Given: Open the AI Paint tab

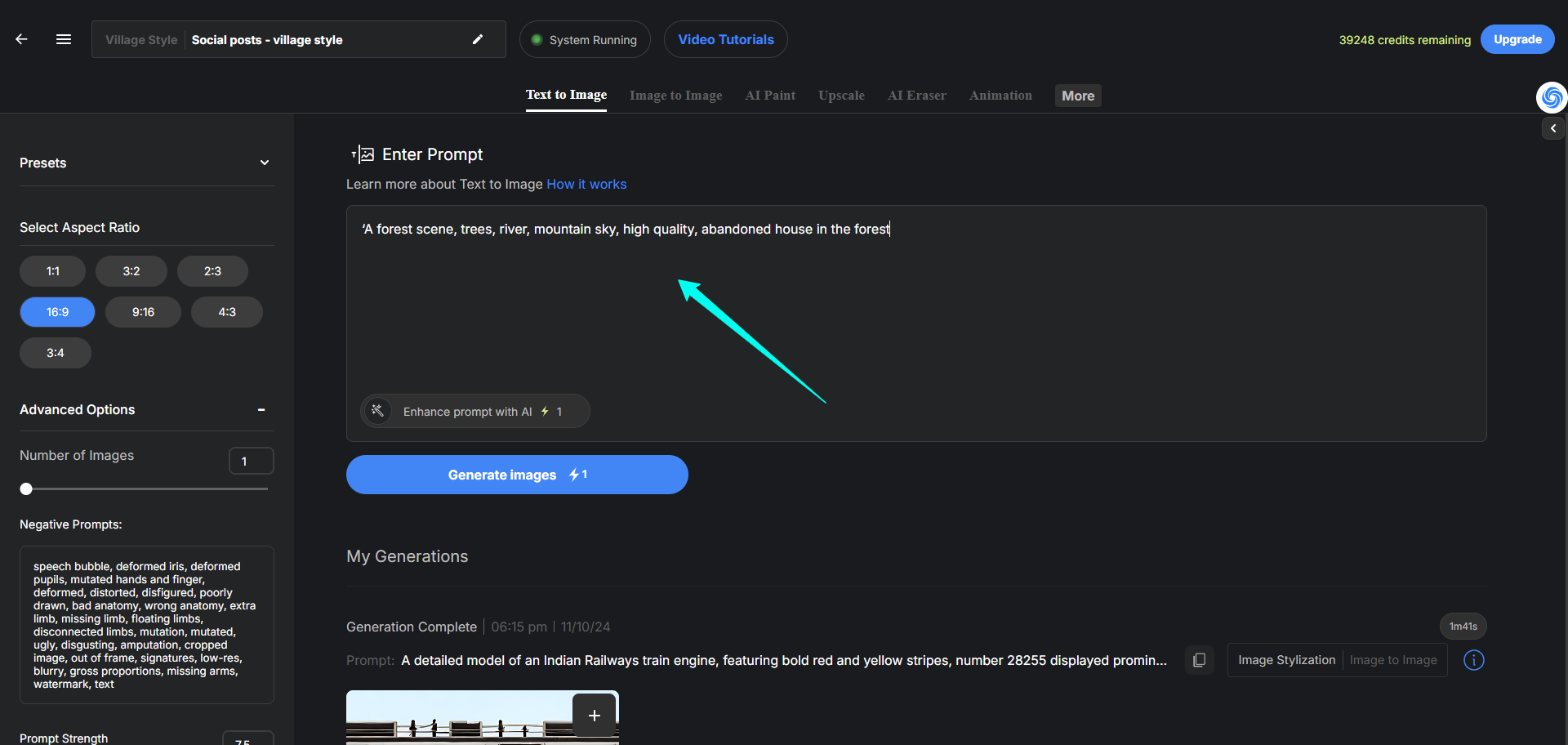Looking at the screenshot, I should pyautogui.click(x=770, y=96).
